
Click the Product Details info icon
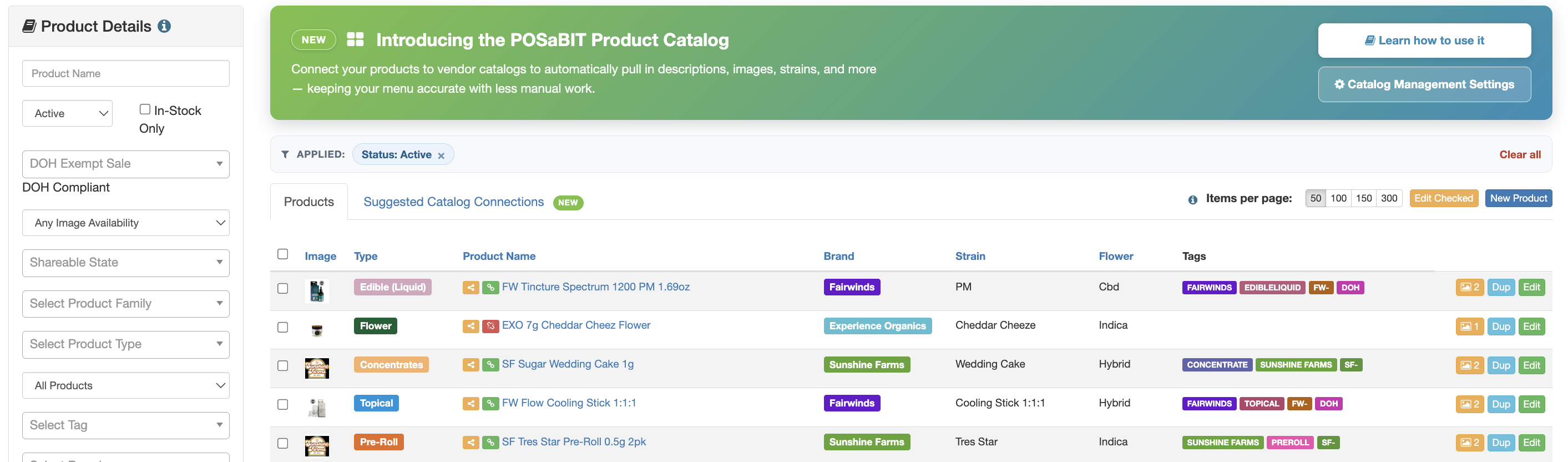(x=164, y=26)
